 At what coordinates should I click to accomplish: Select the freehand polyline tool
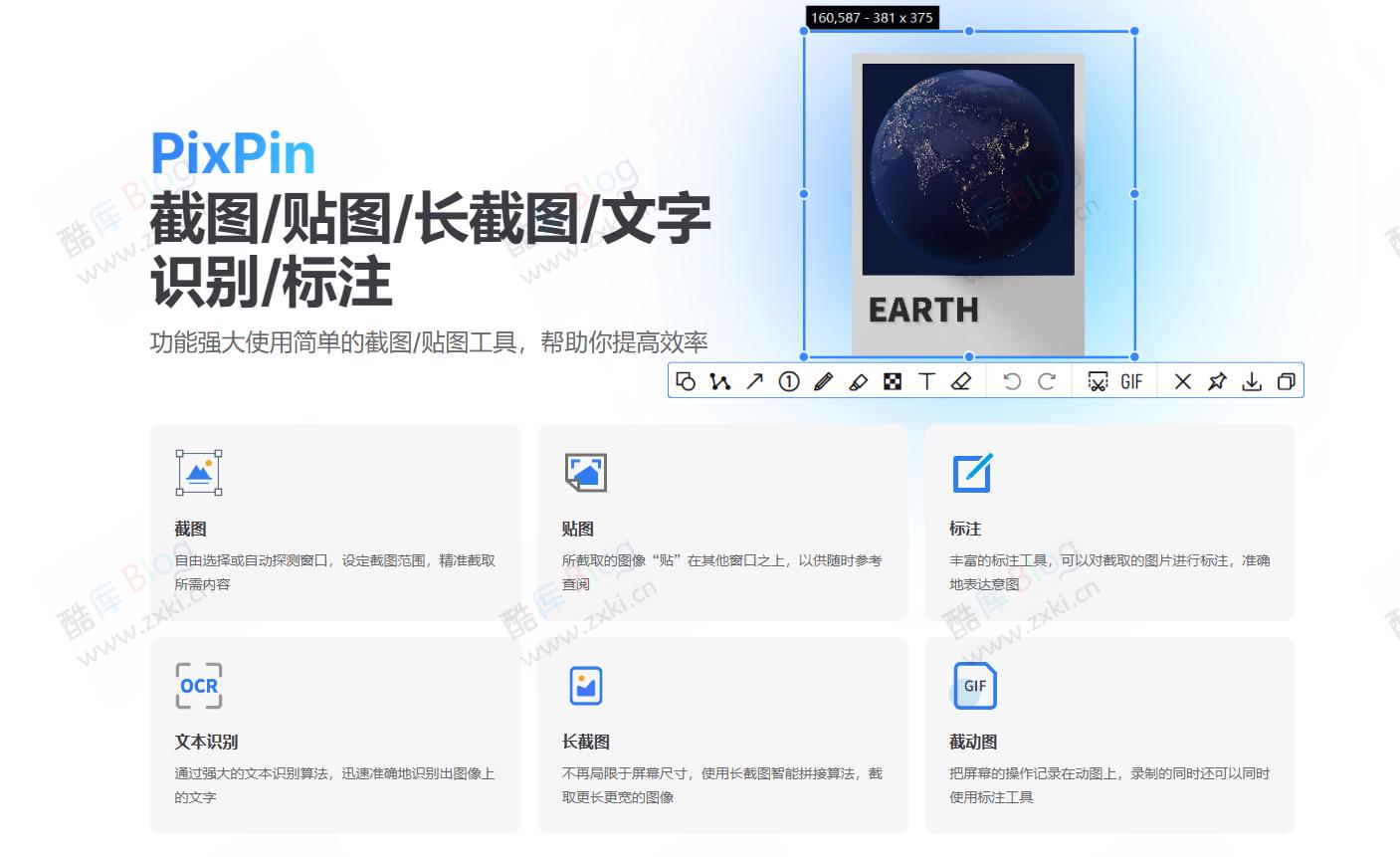(x=720, y=380)
